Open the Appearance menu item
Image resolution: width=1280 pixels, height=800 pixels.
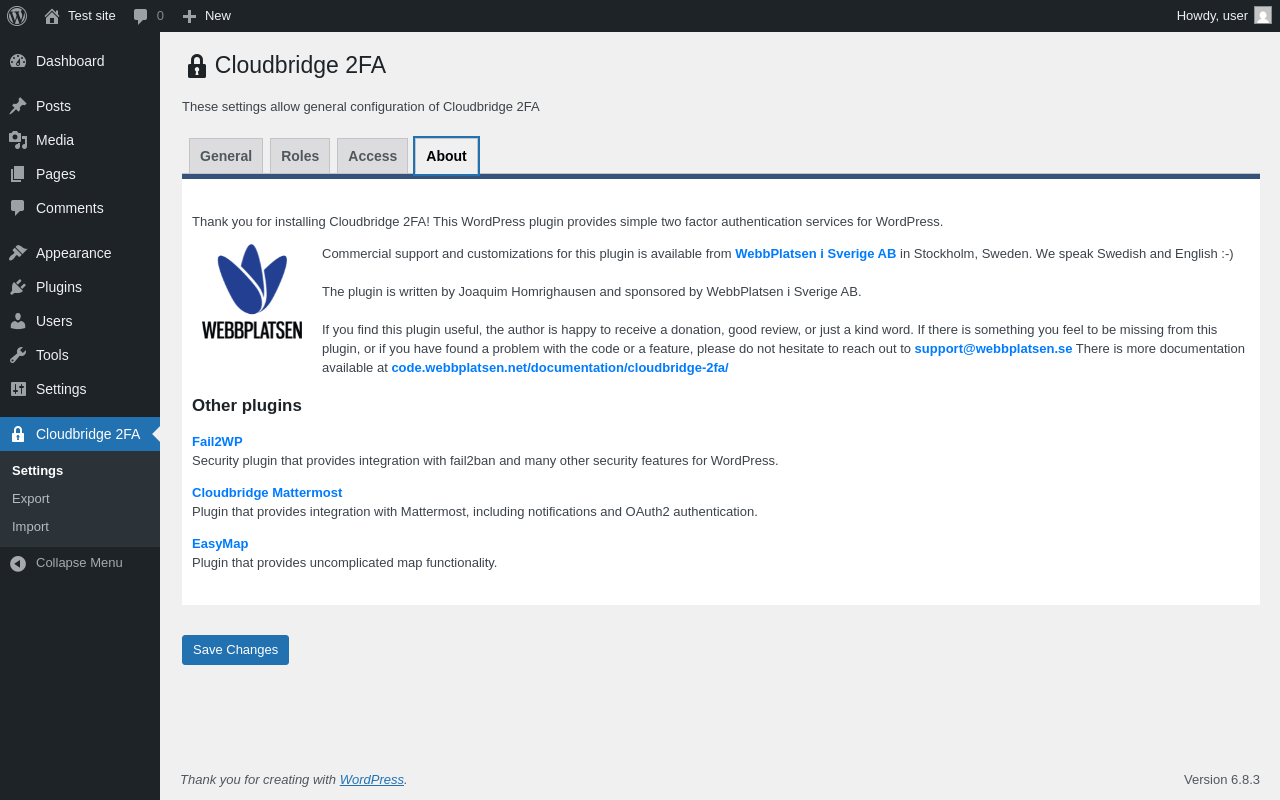[80, 253]
